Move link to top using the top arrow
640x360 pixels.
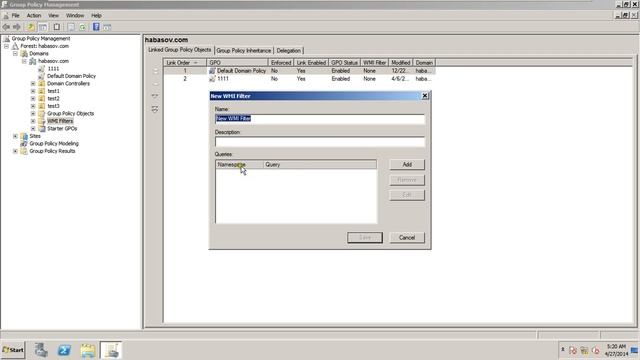[x=155, y=71]
